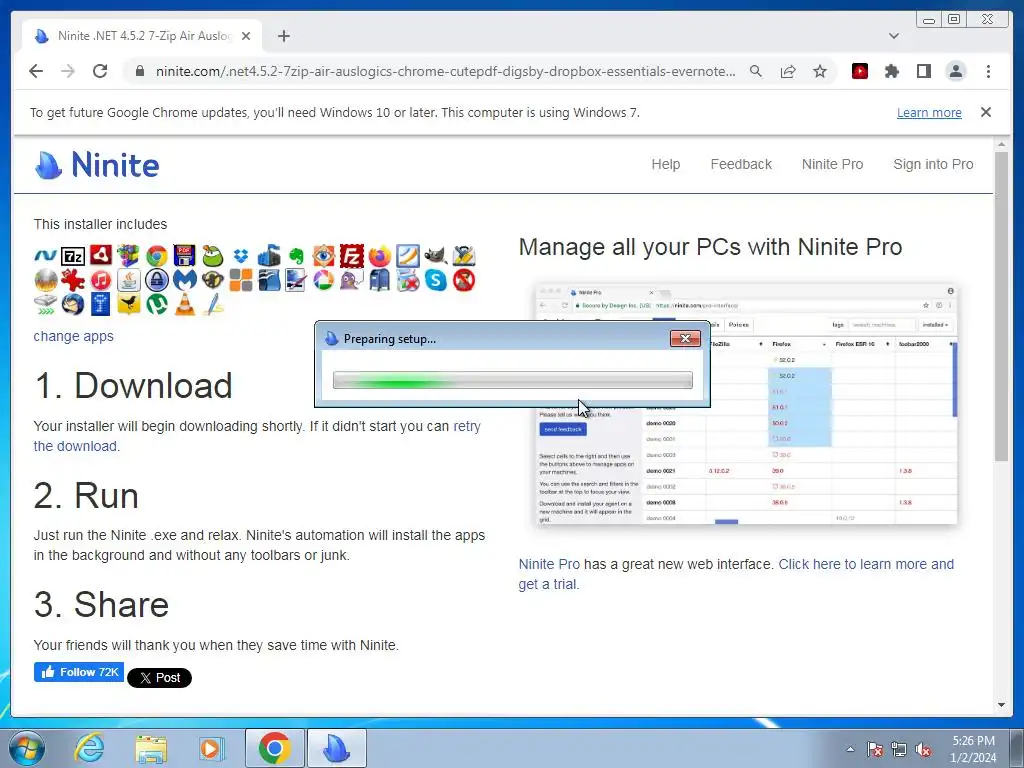Click the 7-Zip icon in installer list
The width and height of the screenshot is (1024, 768).
73,257
